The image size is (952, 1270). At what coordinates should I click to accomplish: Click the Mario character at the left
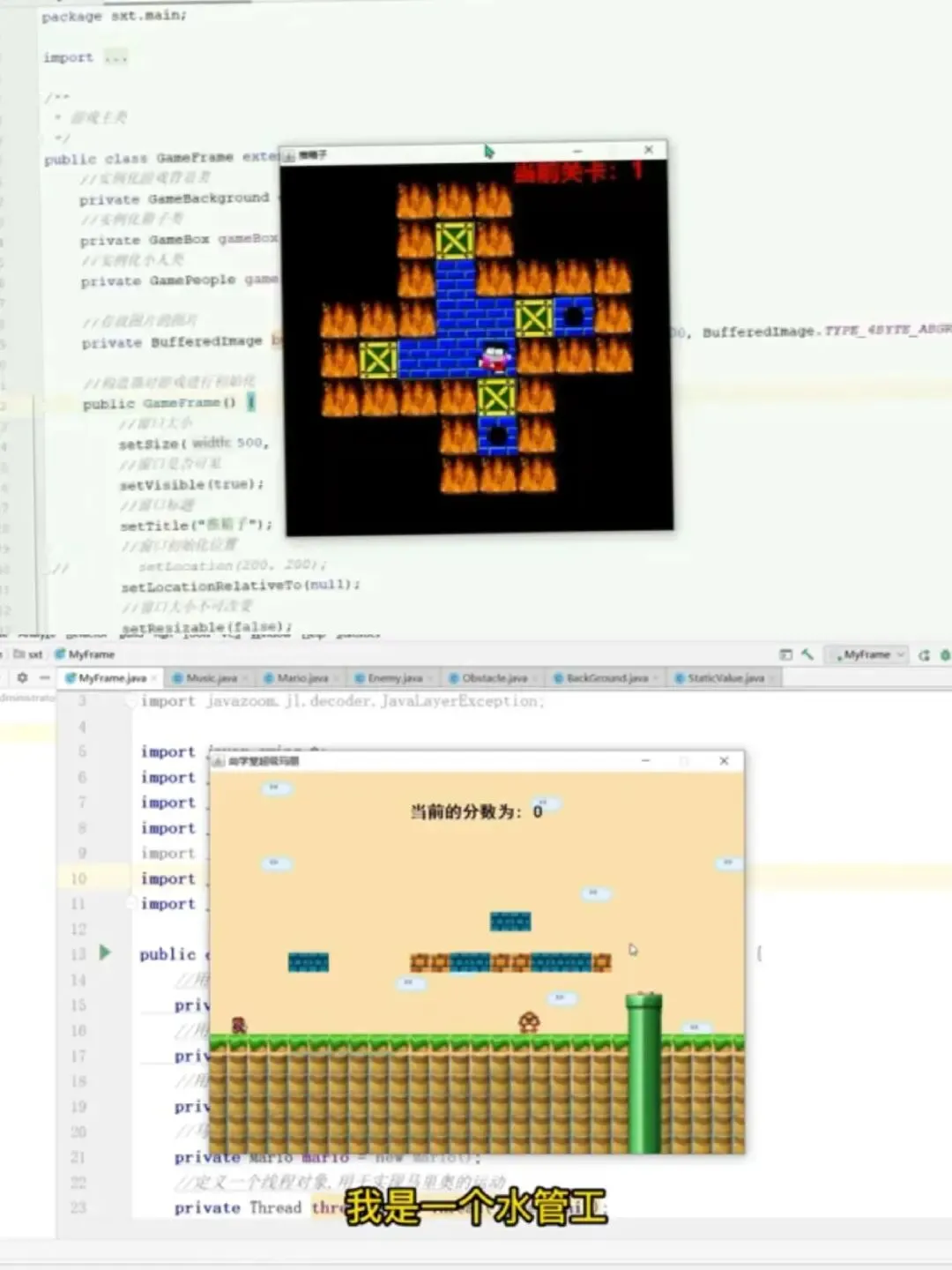click(238, 1025)
